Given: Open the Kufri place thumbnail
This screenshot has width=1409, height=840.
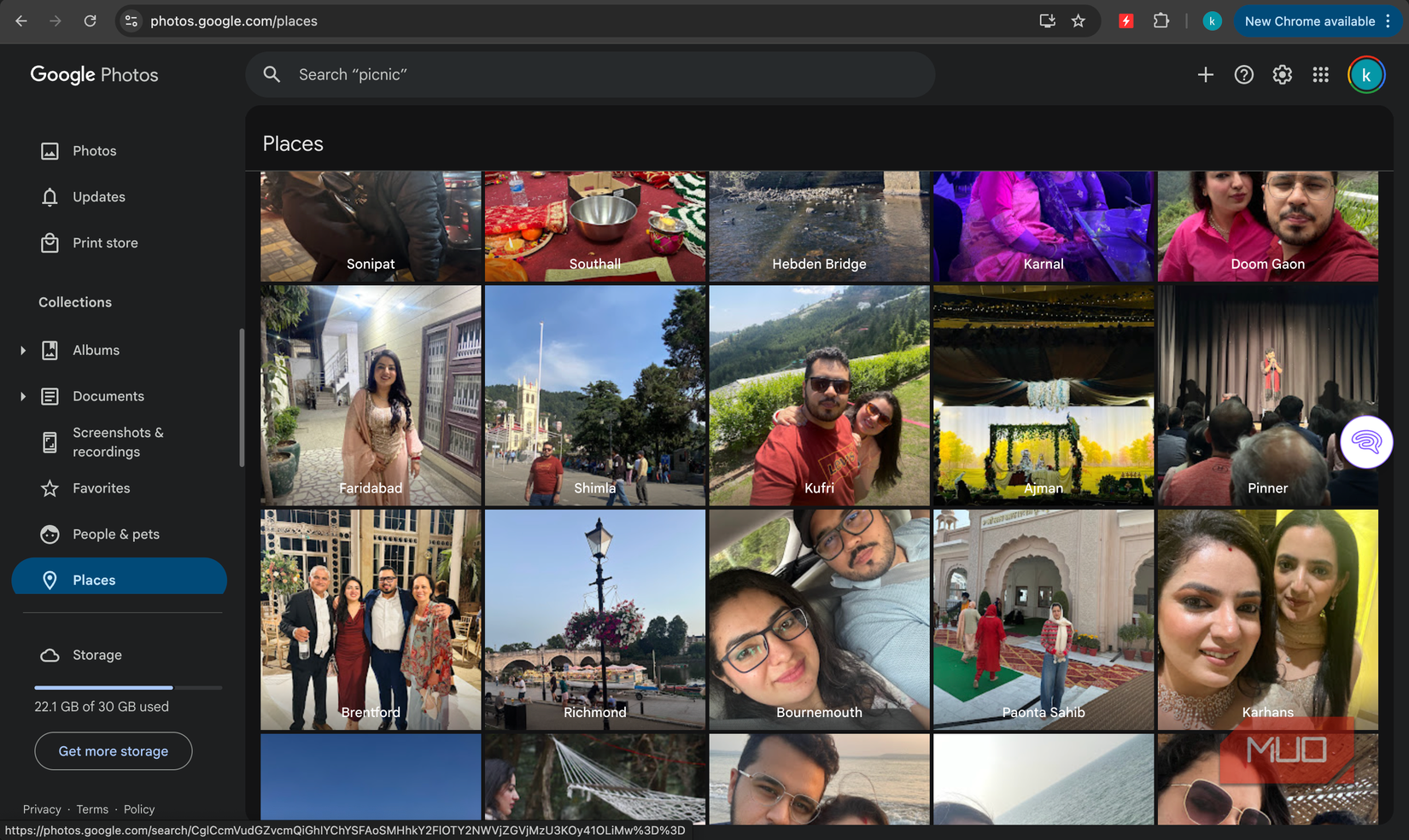Looking at the screenshot, I should point(819,395).
